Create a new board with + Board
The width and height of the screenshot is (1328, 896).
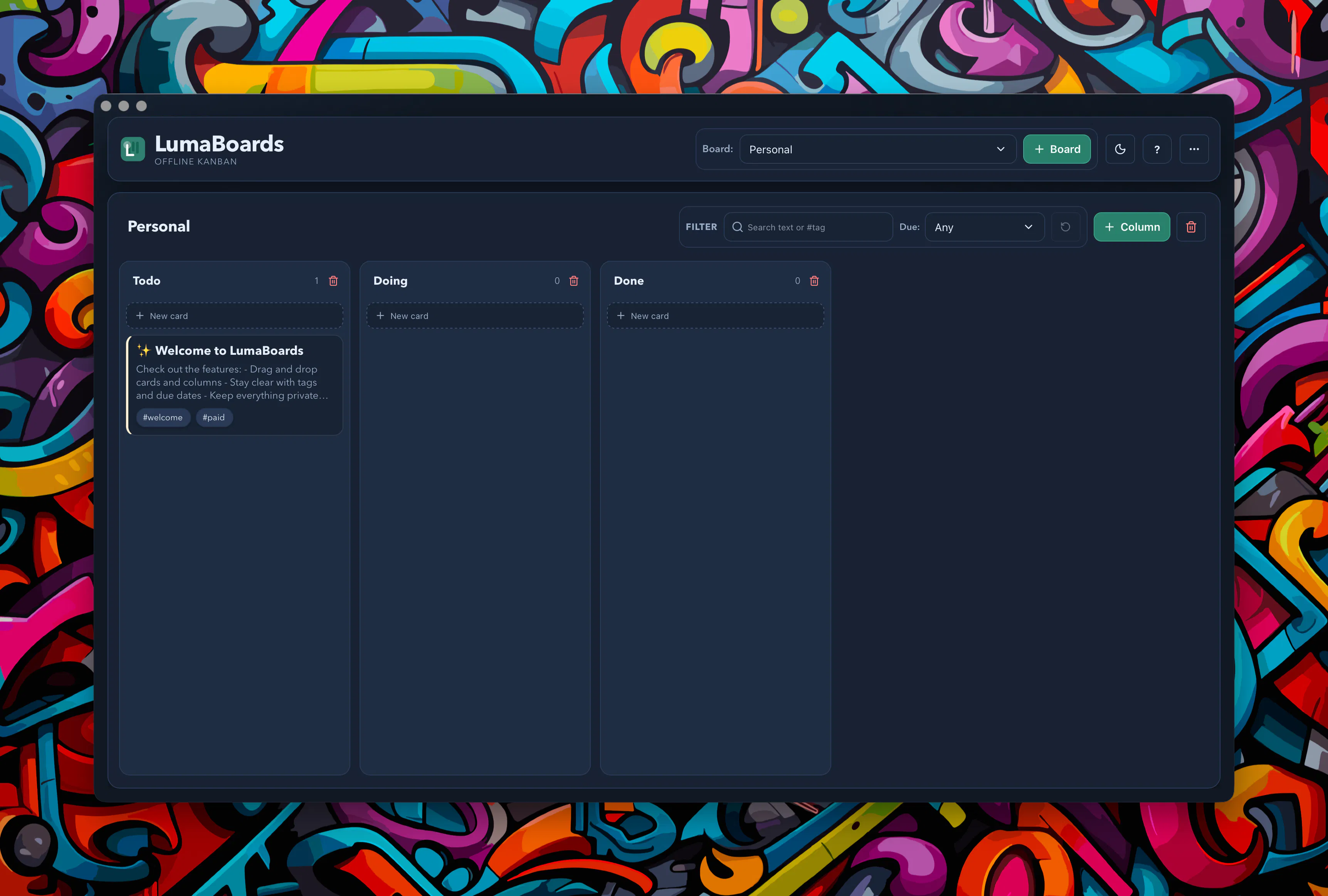coord(1057,149)
